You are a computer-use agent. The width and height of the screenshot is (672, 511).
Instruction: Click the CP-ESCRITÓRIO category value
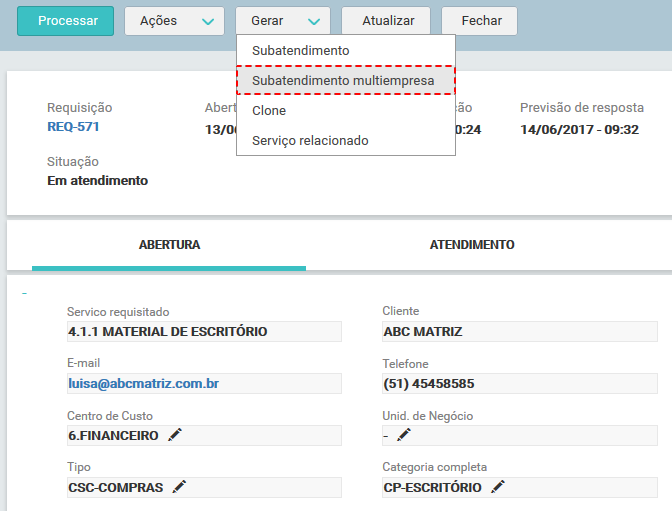(432, 487)
